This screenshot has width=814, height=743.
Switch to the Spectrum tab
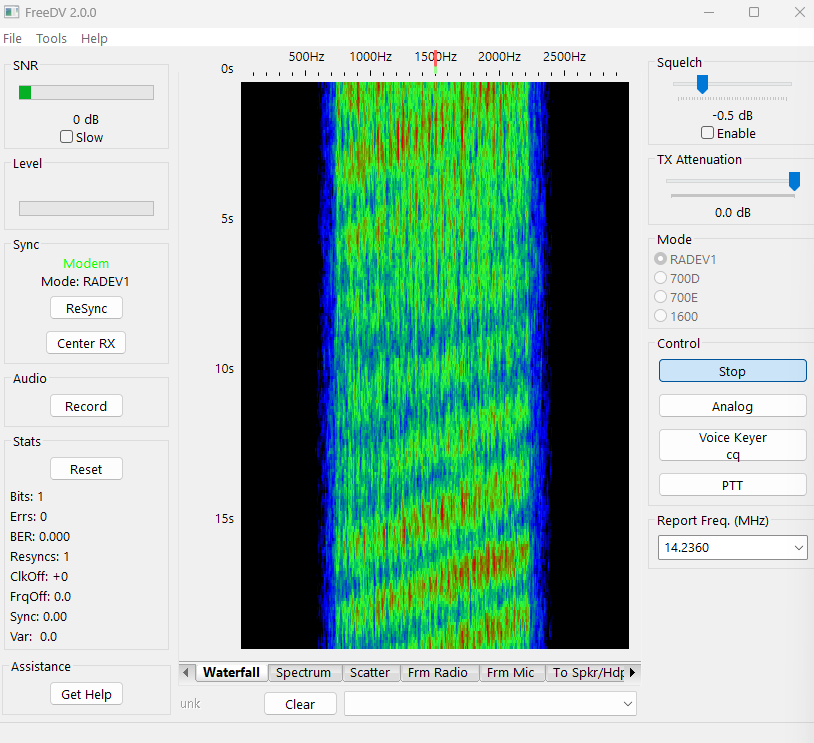(303, 672)
